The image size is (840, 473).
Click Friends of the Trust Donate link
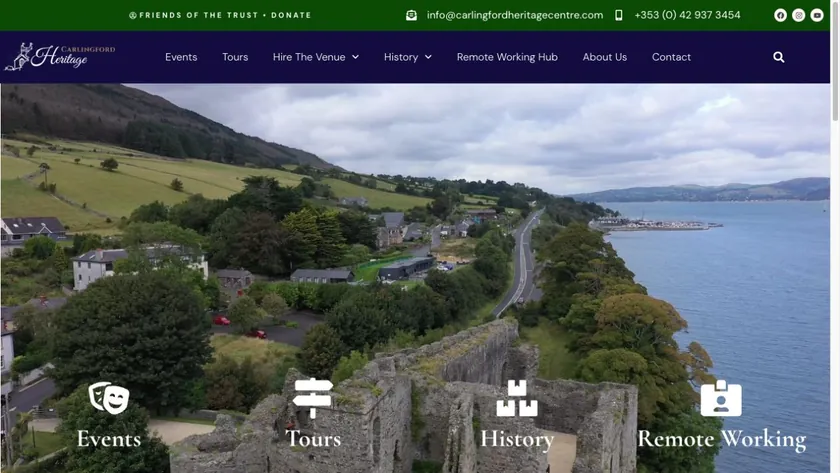click(220, 15)
